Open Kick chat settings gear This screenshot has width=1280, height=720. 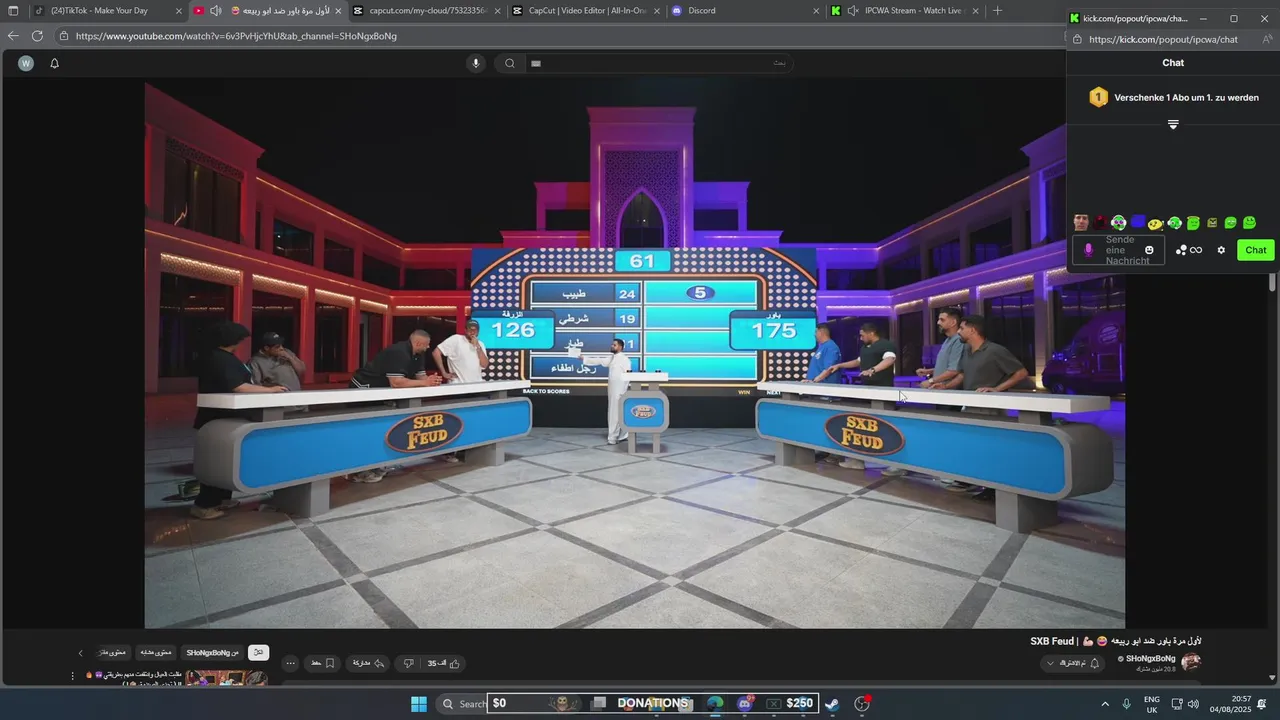coord(1221,250)
